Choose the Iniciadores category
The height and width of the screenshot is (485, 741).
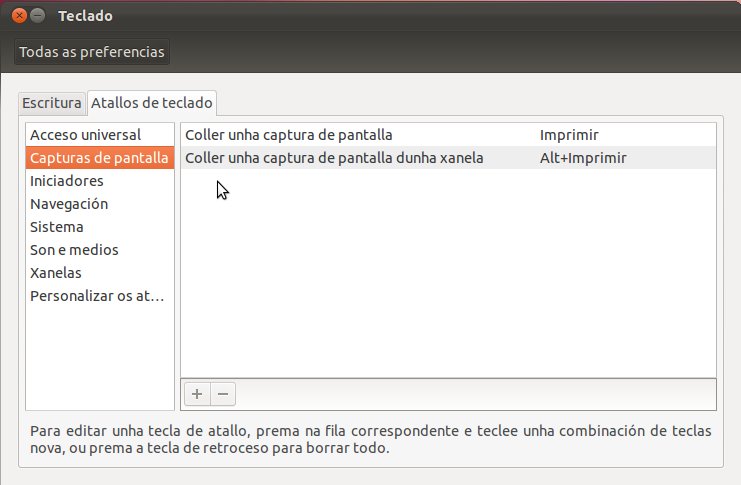[x=100, y=181]
